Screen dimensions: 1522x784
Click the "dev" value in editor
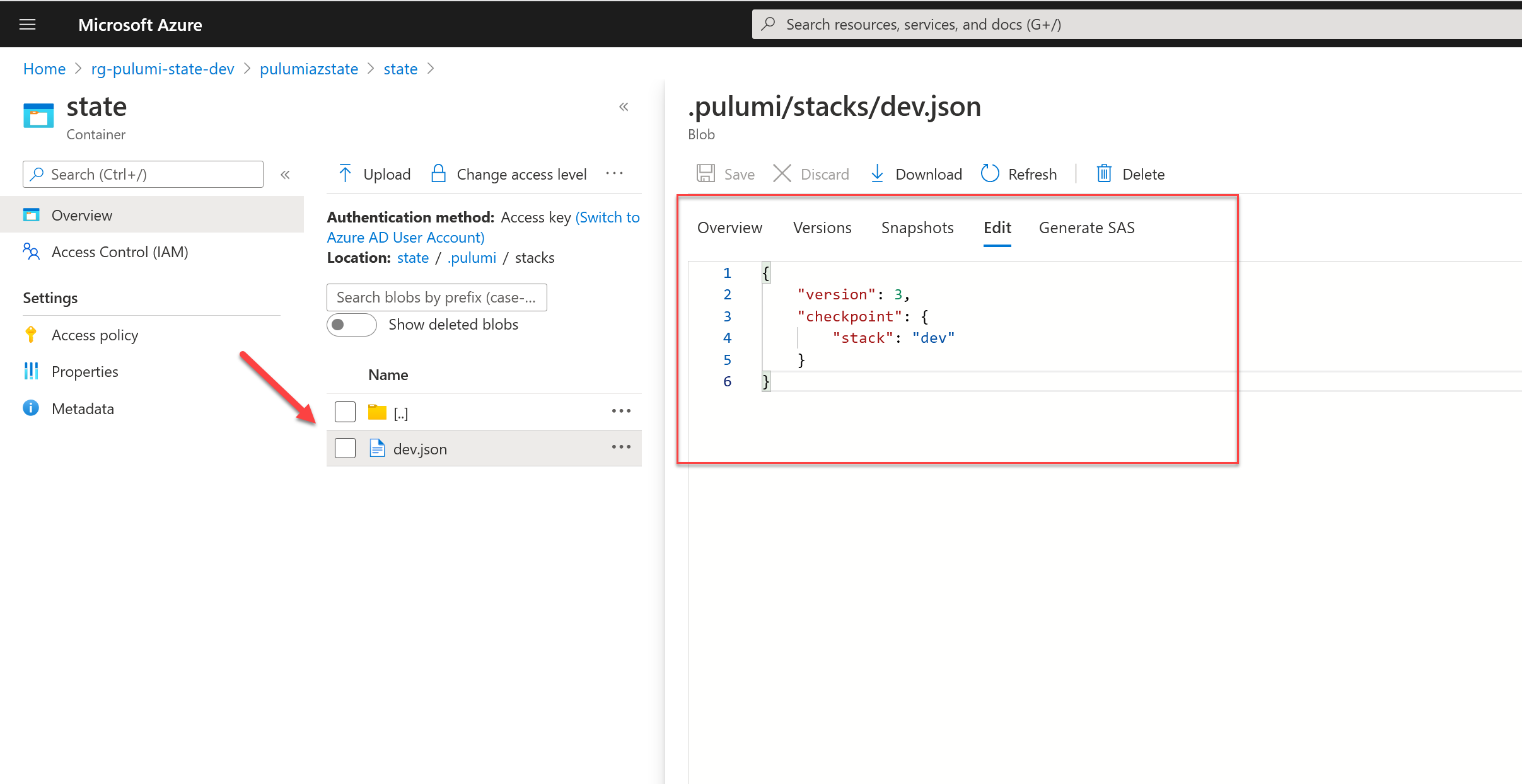click(933, 338)
